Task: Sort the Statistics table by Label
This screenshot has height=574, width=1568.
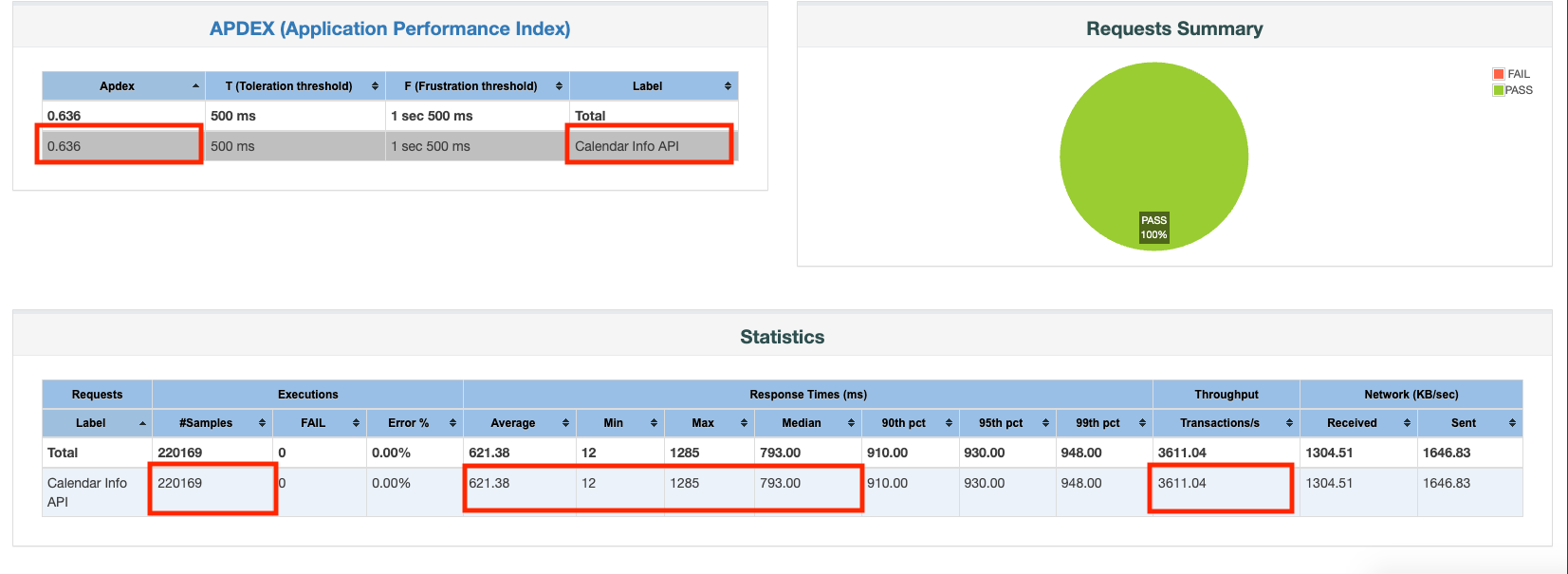Action: click(97, 423)
